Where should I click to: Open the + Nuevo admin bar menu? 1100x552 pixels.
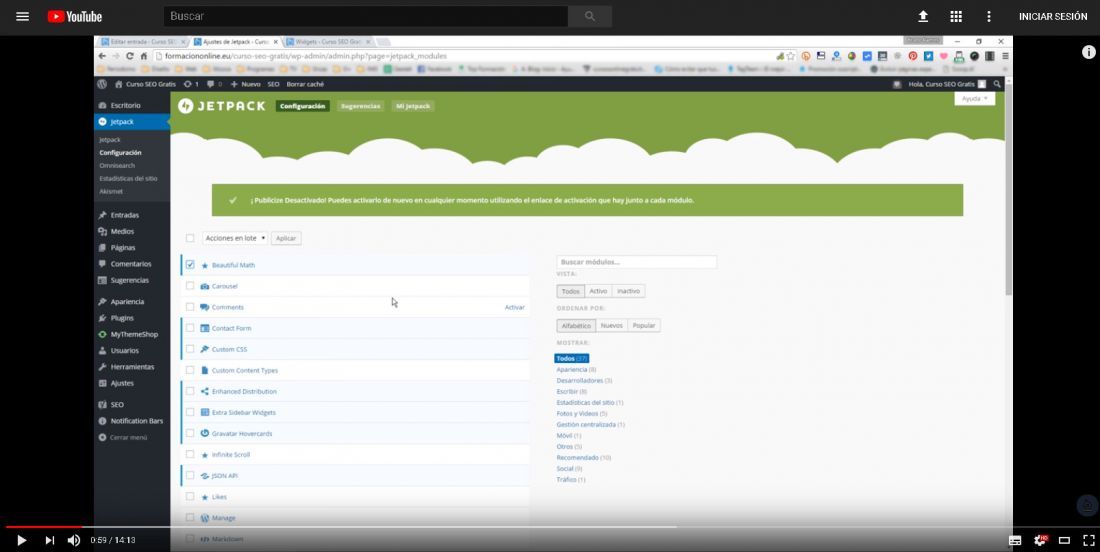[246, 84]
